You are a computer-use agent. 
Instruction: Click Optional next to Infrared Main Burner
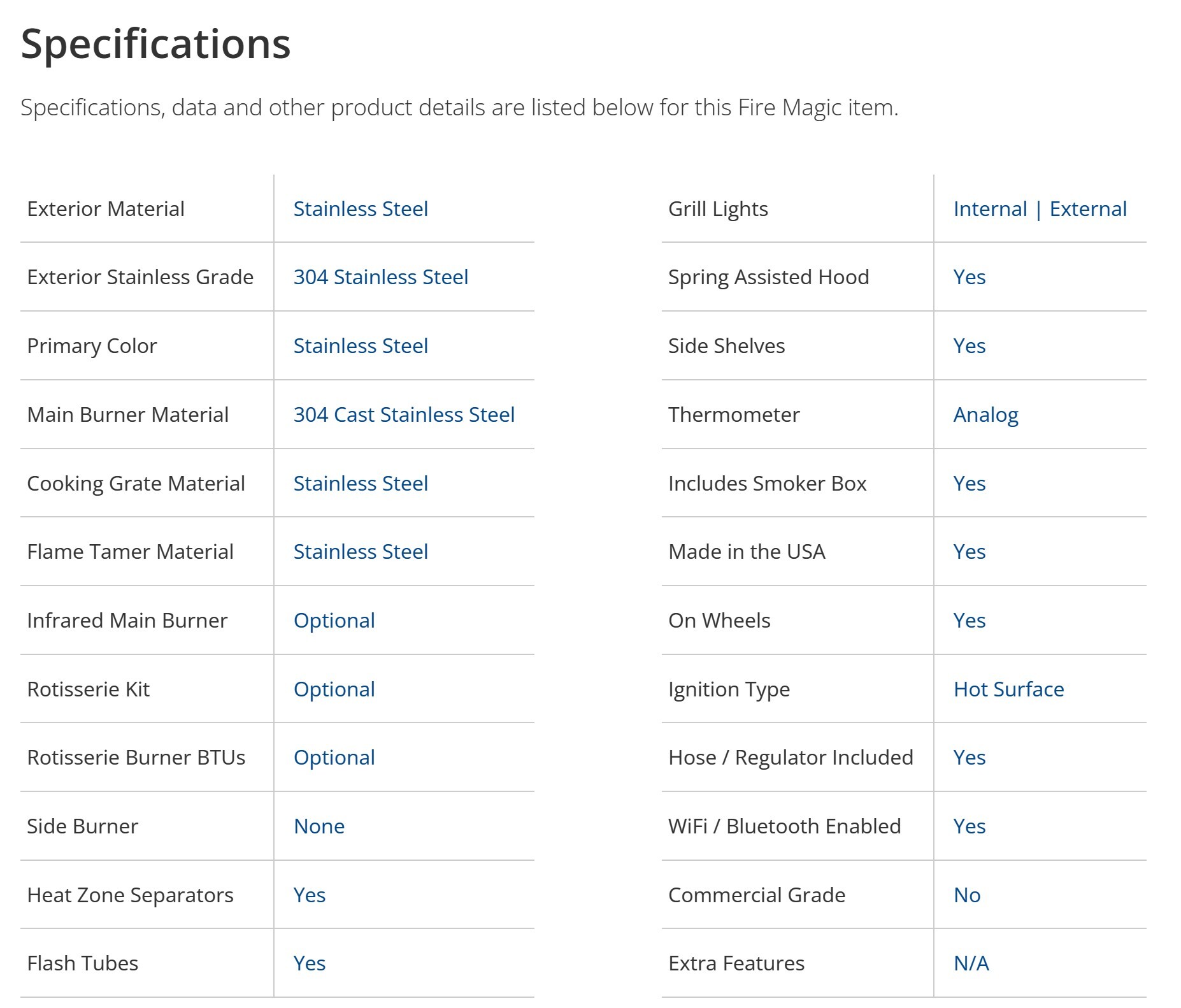pyautogui.click(x=334, y=621)
